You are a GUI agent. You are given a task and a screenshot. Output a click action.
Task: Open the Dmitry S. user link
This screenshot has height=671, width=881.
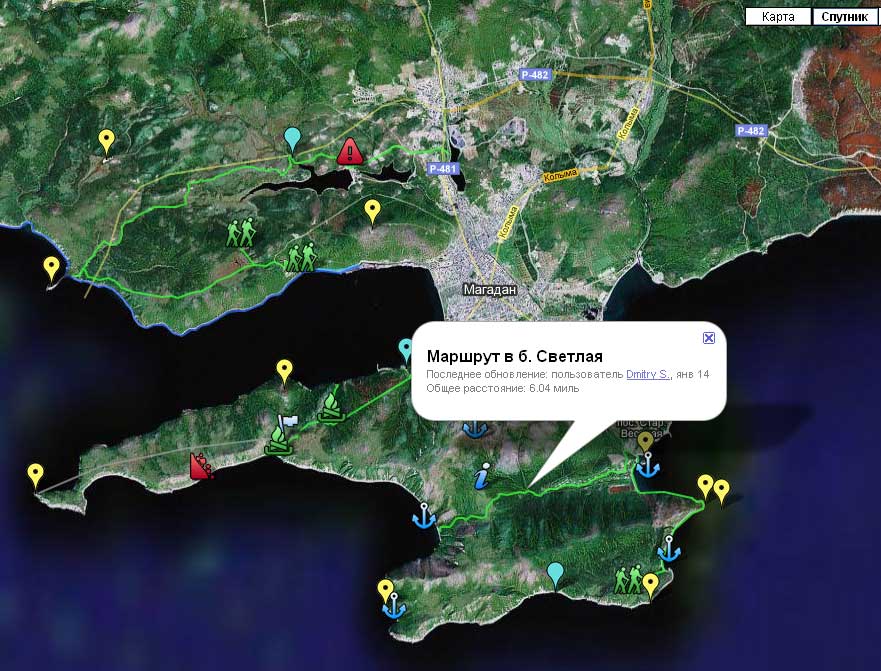648,374
